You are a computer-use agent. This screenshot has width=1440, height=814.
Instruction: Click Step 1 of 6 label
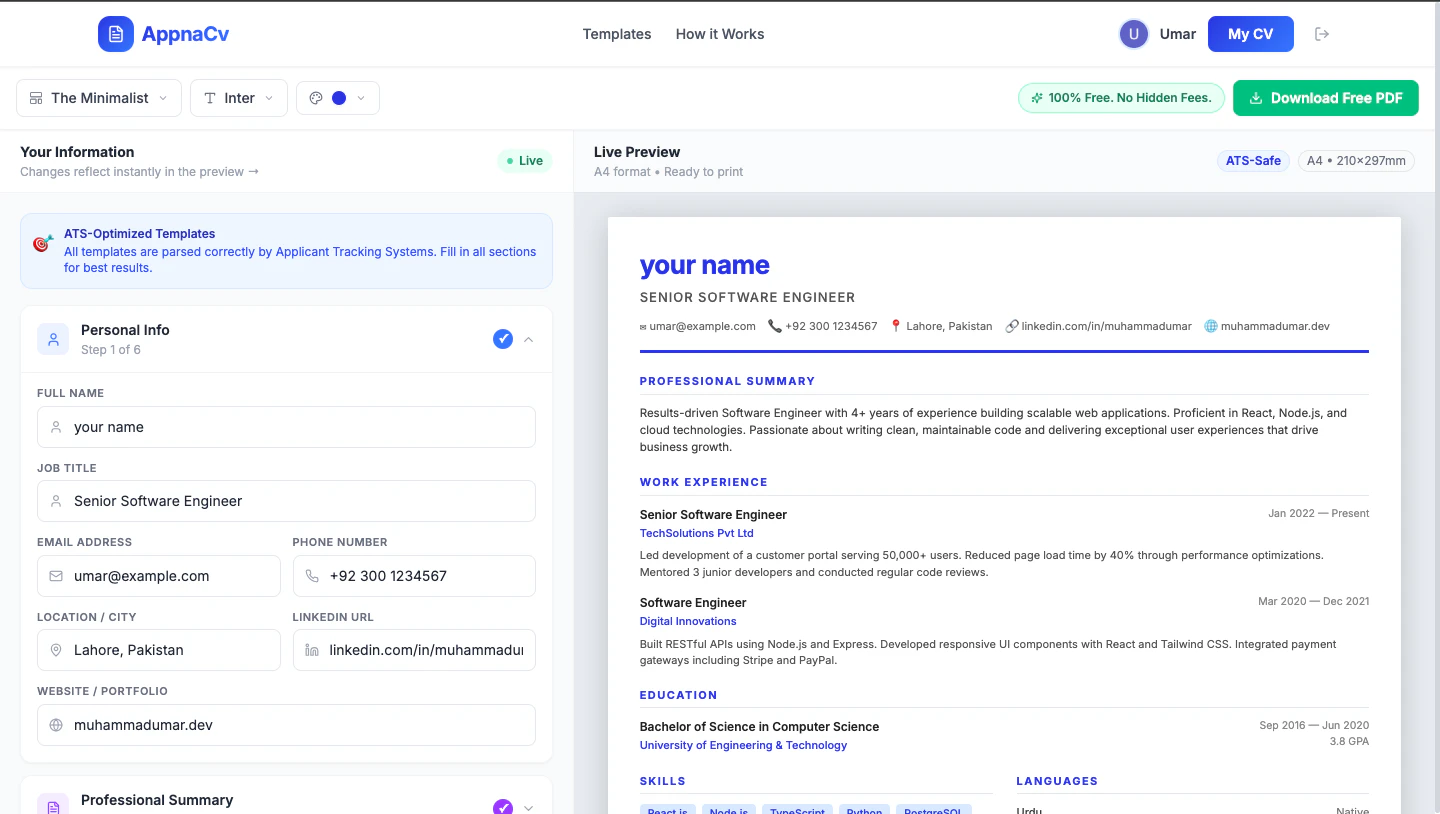pos(111,350)
